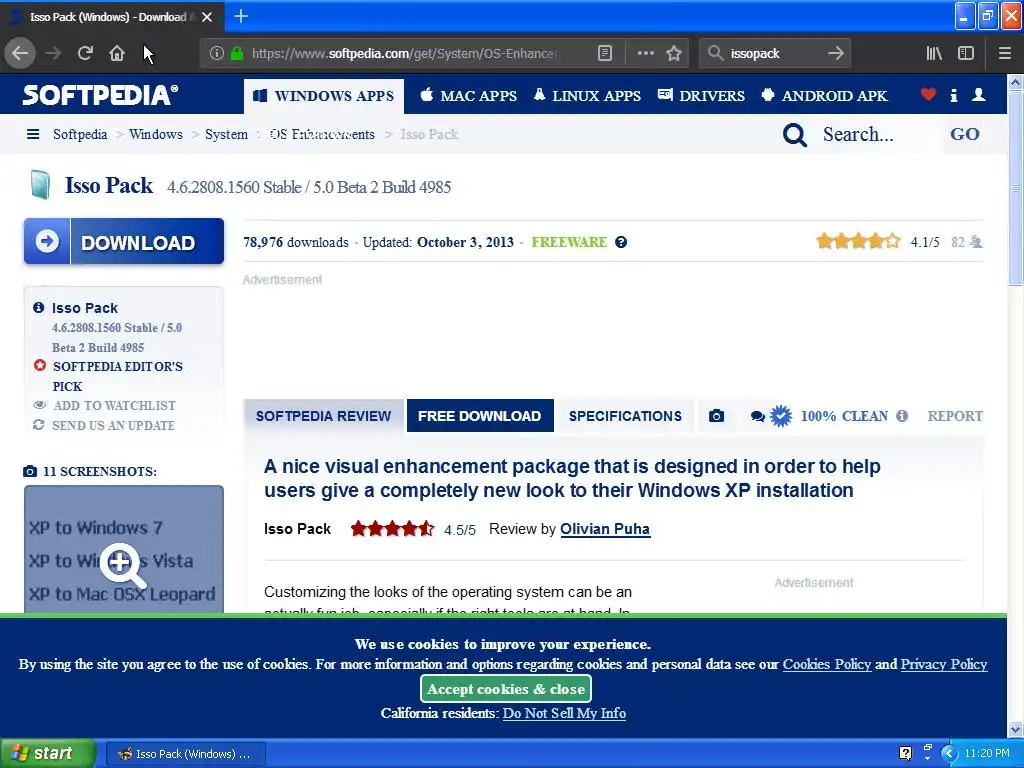
Task: Reload the page with the refresh icon
Action: point(85,53)
